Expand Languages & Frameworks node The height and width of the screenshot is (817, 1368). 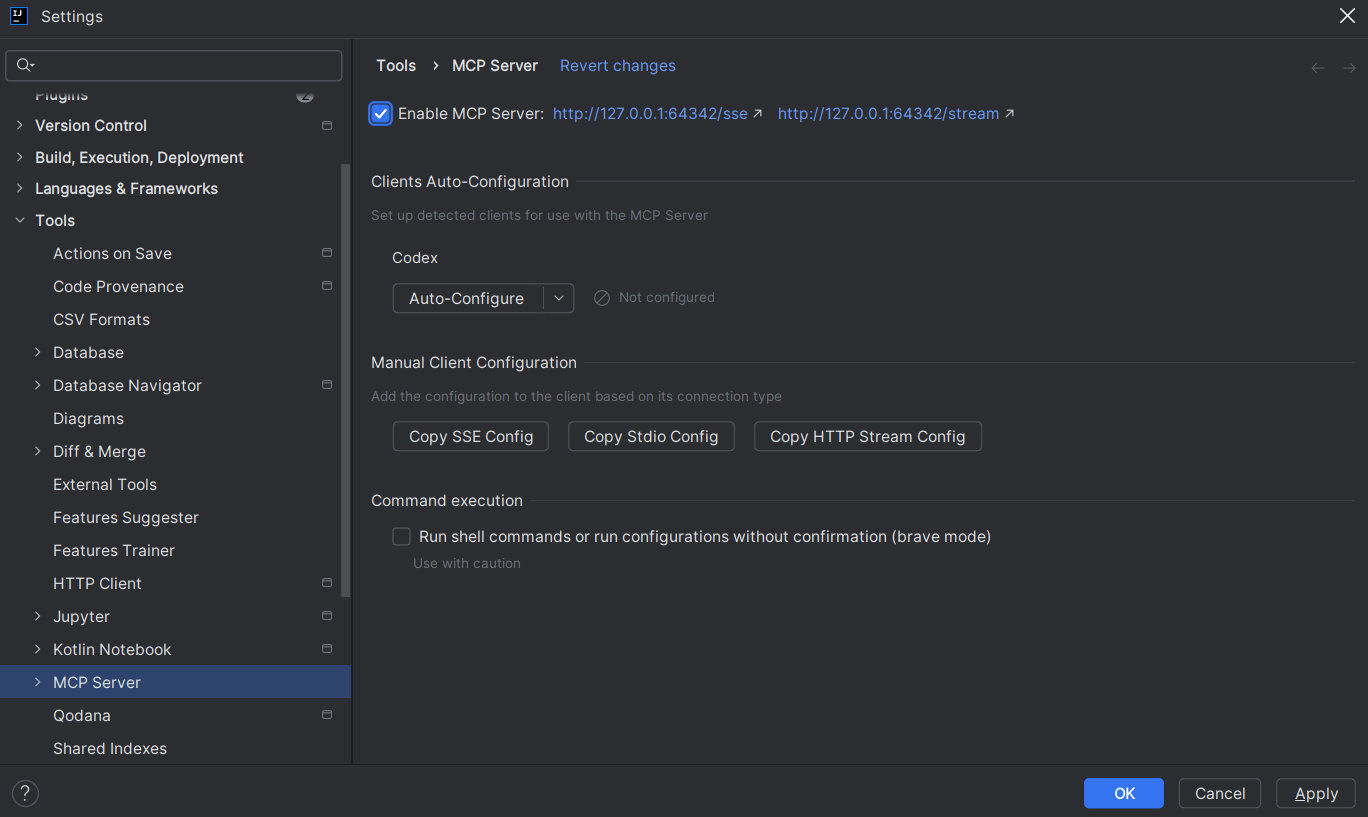tap(19, 189)
